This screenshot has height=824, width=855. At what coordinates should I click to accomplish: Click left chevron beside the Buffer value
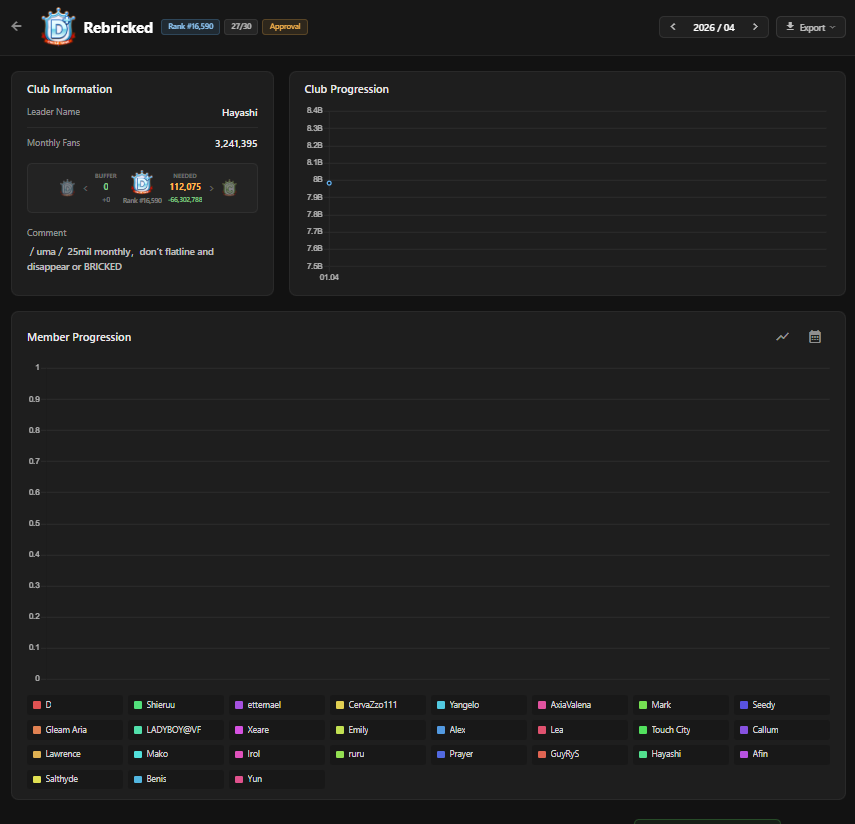[86, 188]
